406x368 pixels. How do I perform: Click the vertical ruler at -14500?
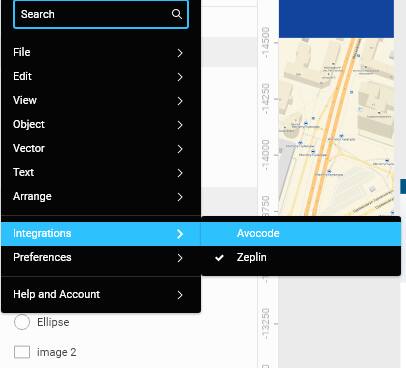point(266,42)
